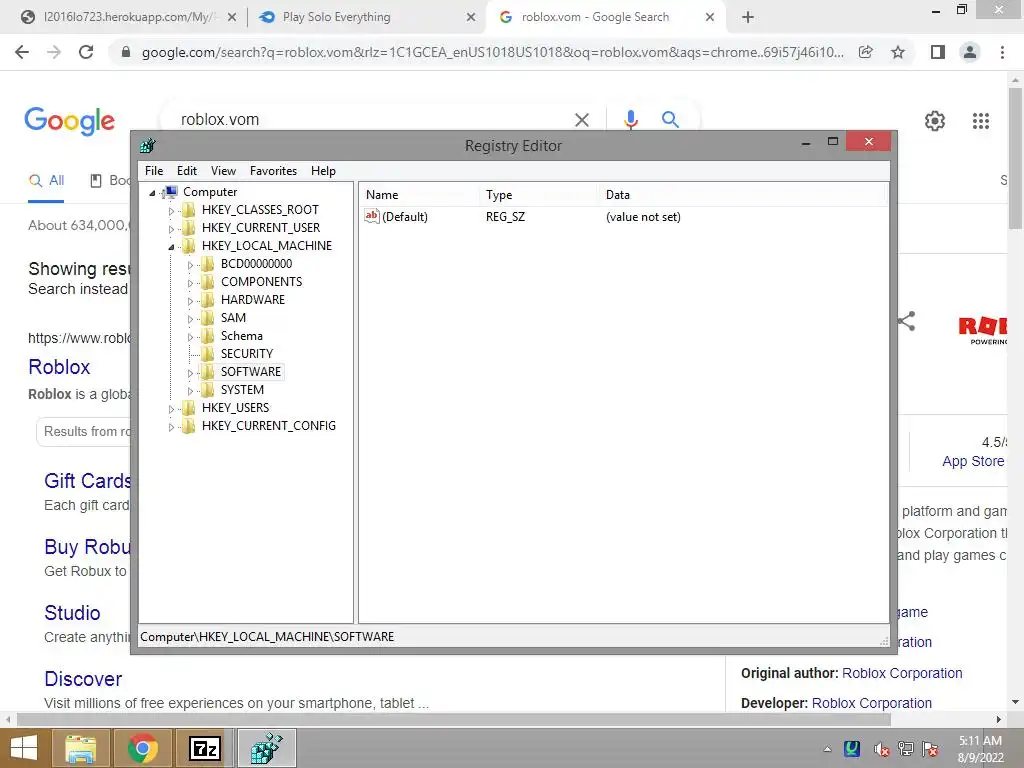Image resolution: width=1024 pixels, height=768 pixels.
Task: Expand HKEY_CLASSES_ROOT node
Action: point(171,211)
